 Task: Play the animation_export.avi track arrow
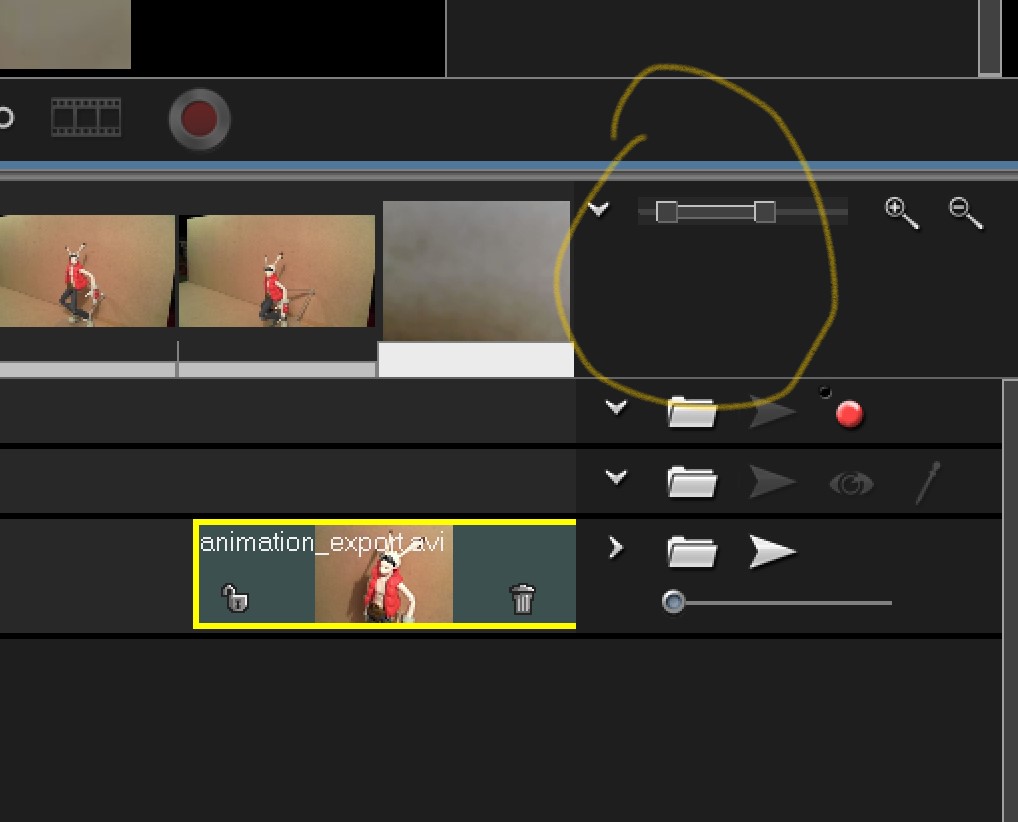tap(772, 552)
